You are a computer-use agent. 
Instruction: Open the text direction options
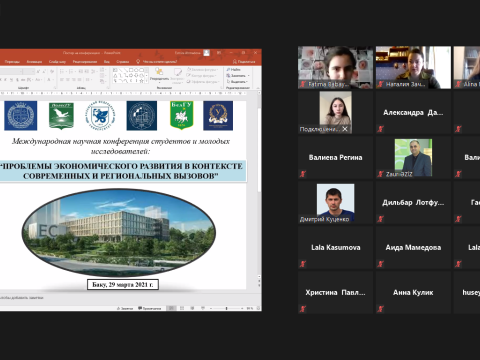103,69
